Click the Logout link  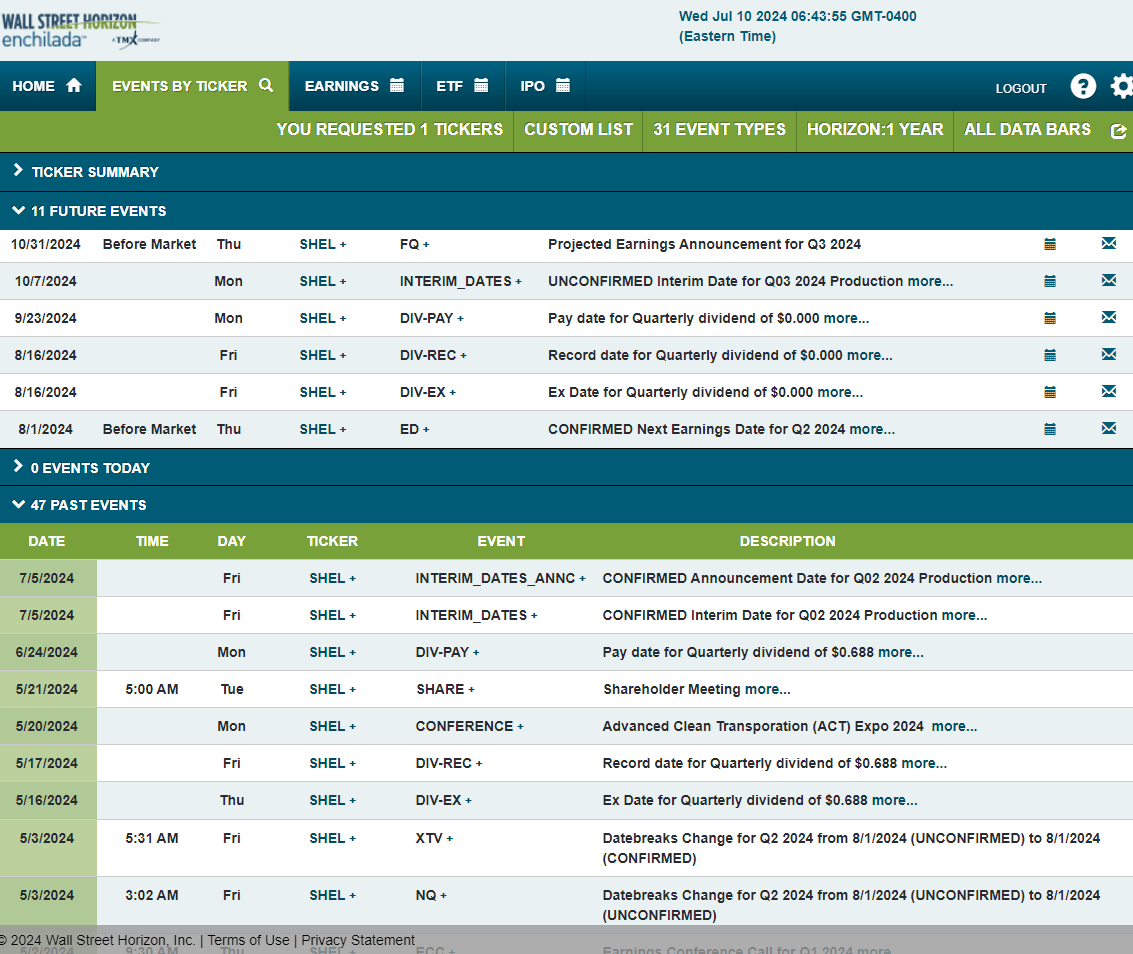coord(1021,89)
